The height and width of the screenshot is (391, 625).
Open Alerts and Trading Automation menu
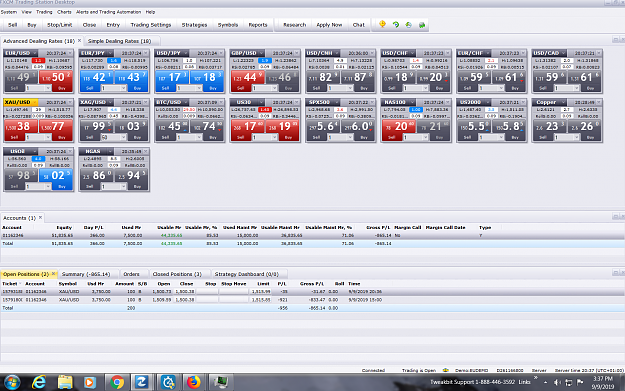[108, 12]
